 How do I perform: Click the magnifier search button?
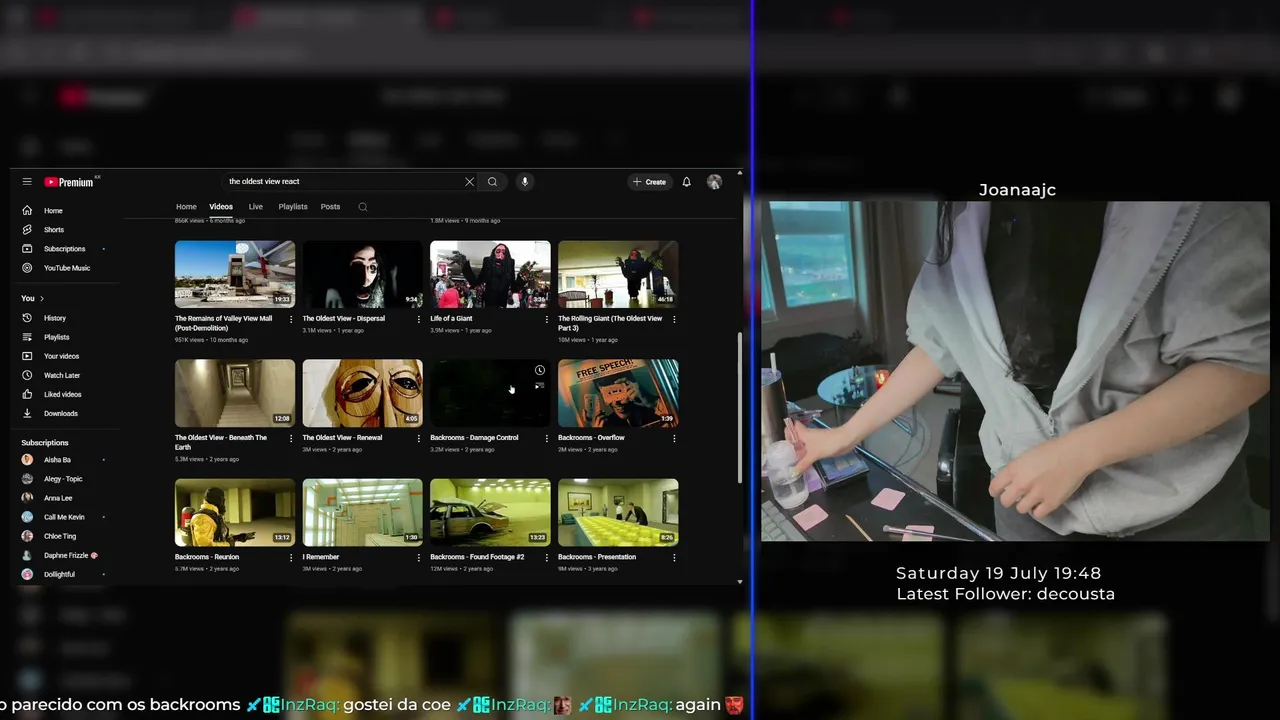coord(492,182)
